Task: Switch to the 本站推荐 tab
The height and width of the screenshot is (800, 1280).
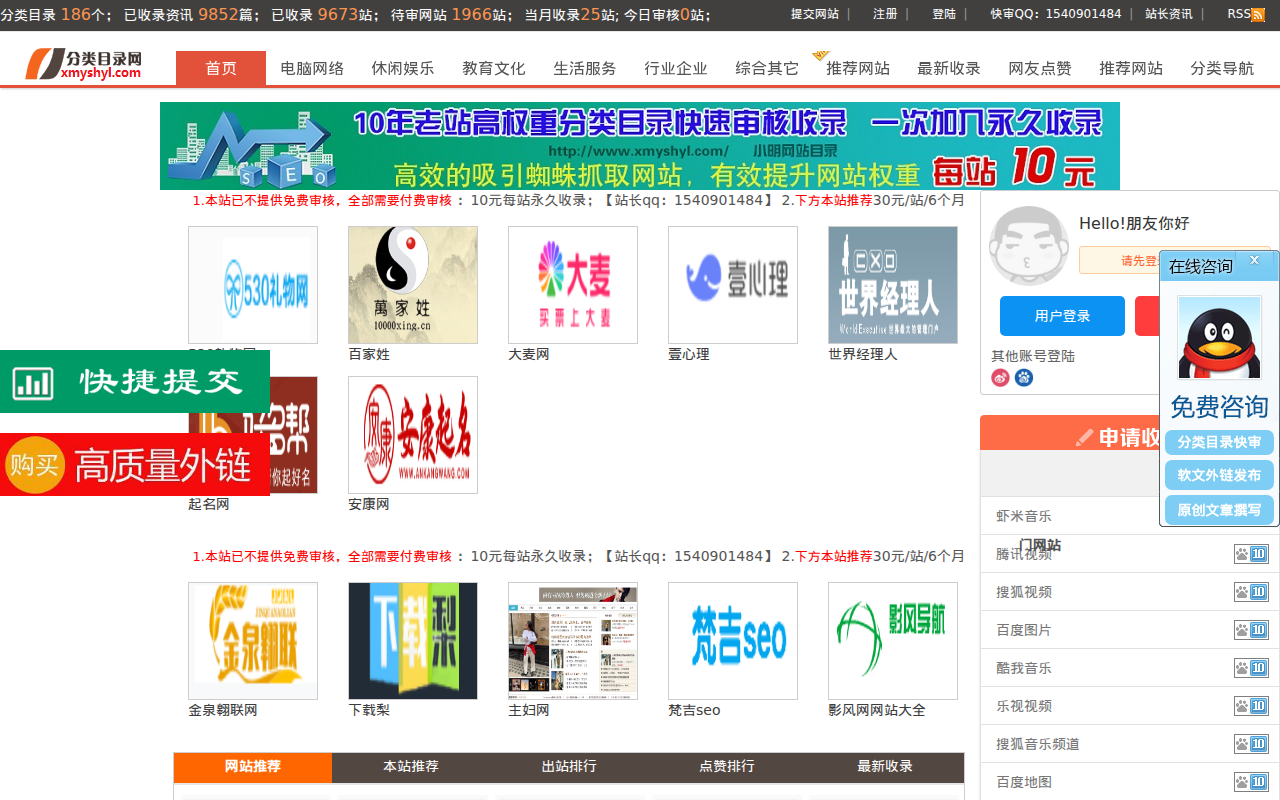Action: [x=411, y=767]
